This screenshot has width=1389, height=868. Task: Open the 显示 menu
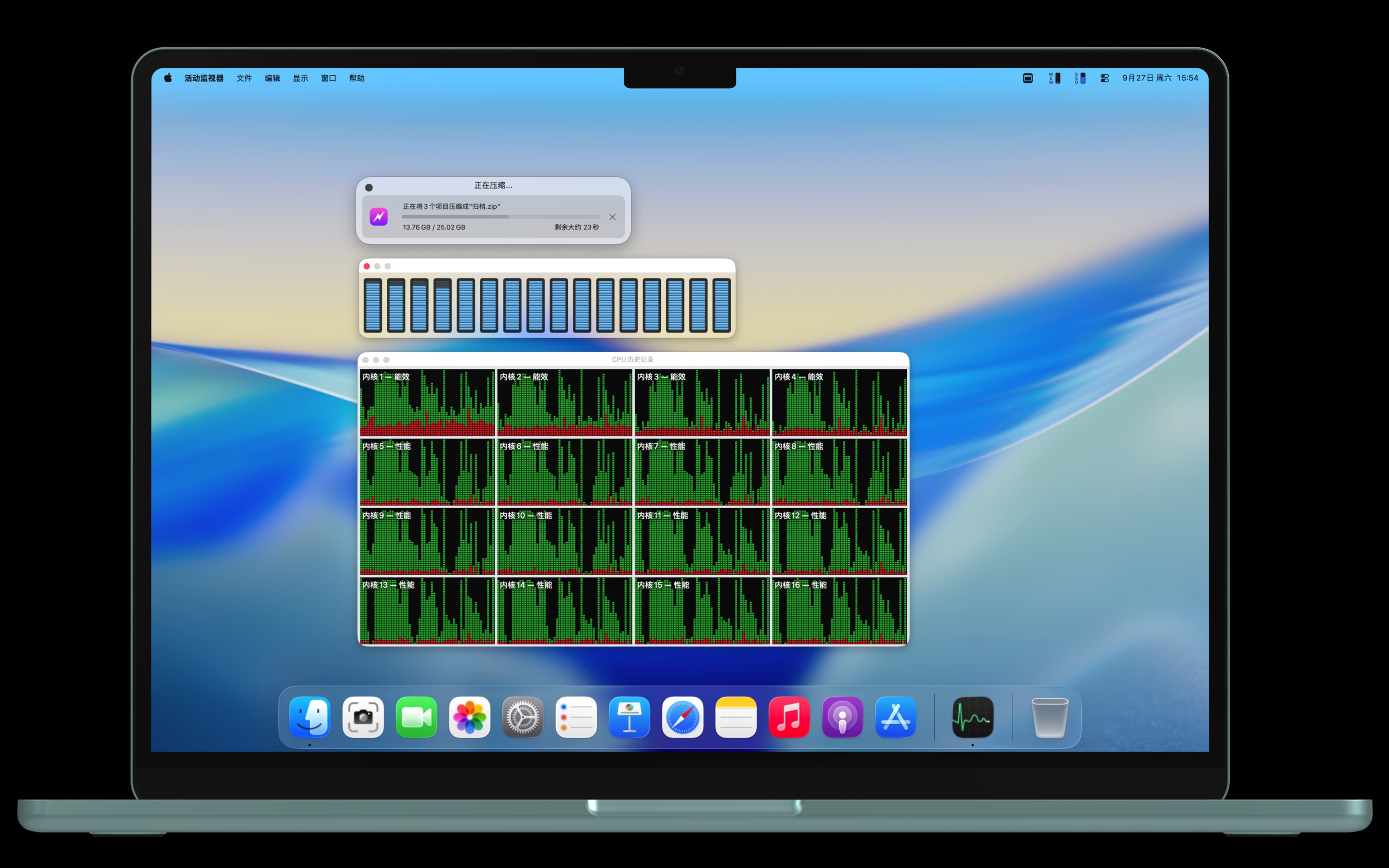(x=300, y=78)
